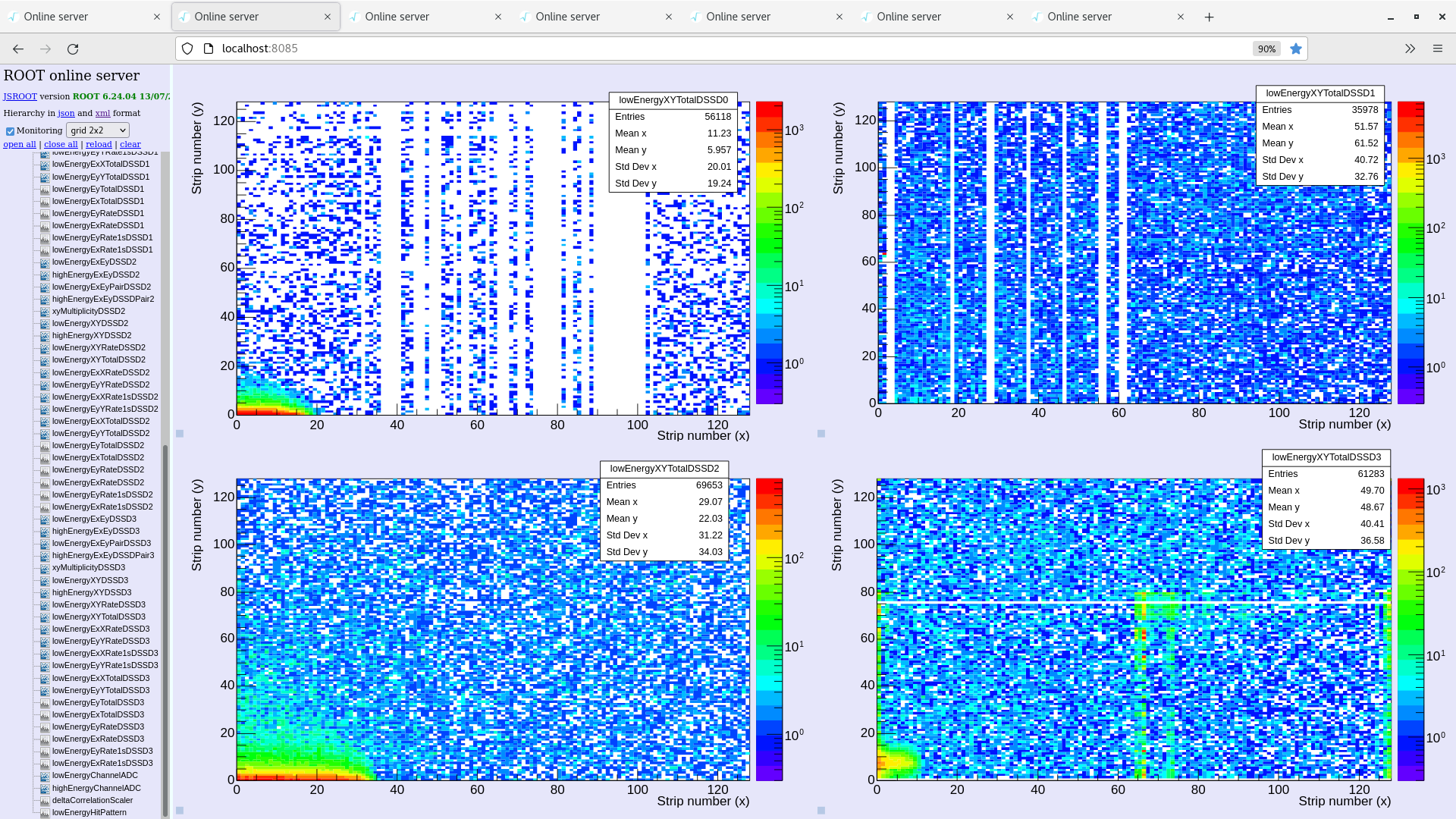This screenshot has width=1456, height=819.
Task: Click histogram icon beside highEnergyXYDSSD2
Action: 45,336
